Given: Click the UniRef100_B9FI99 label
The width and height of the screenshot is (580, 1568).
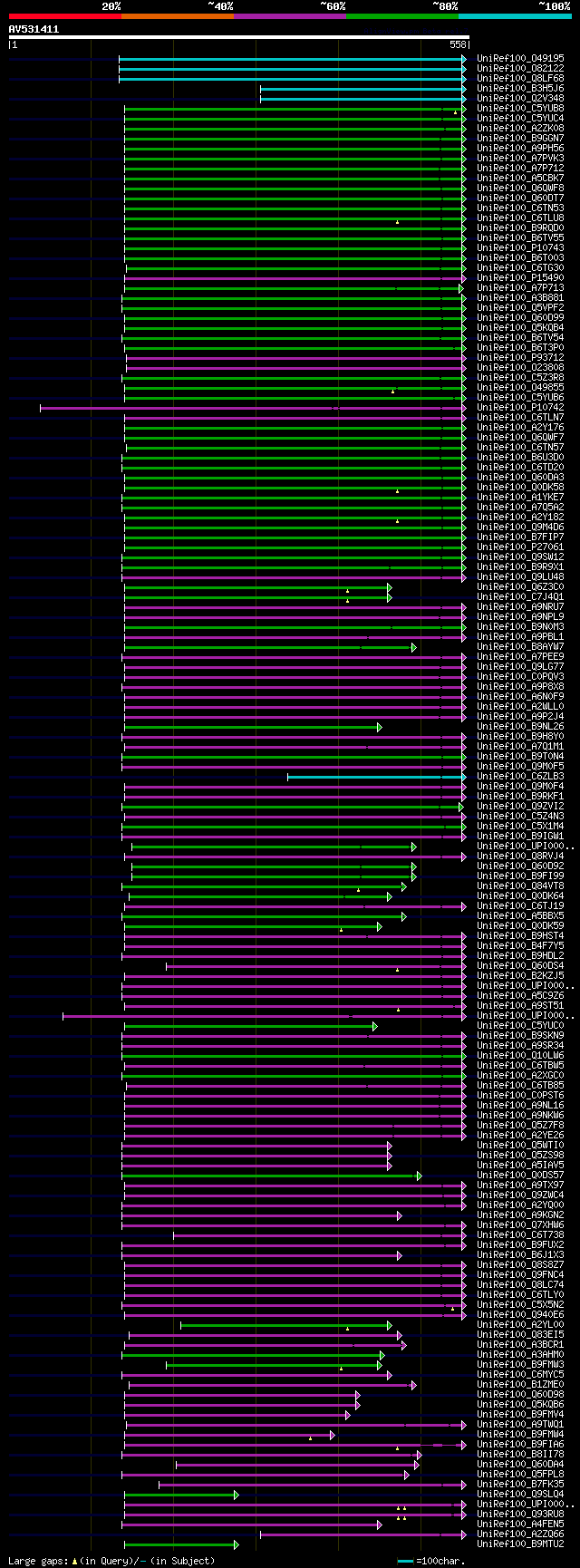Looking at the screenshot, I should coord(520,876).
